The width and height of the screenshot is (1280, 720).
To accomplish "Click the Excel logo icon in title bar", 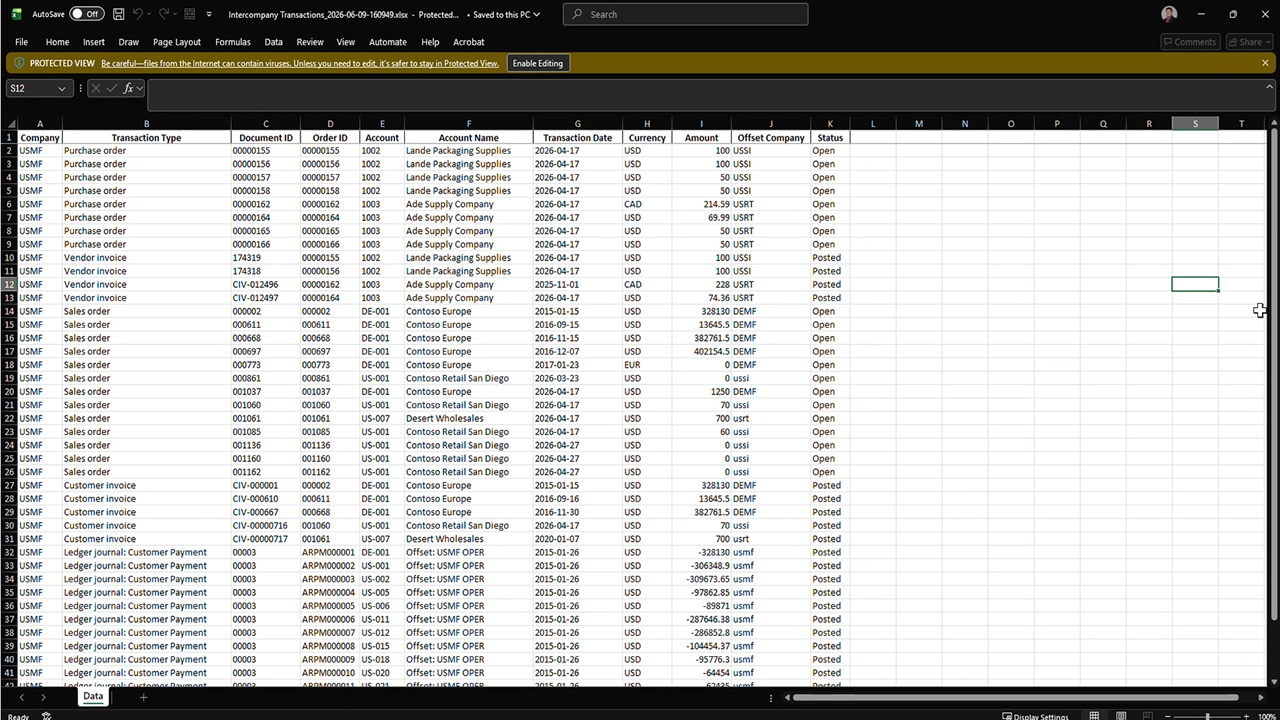I will pyautogui.click(x=16, y=14).
